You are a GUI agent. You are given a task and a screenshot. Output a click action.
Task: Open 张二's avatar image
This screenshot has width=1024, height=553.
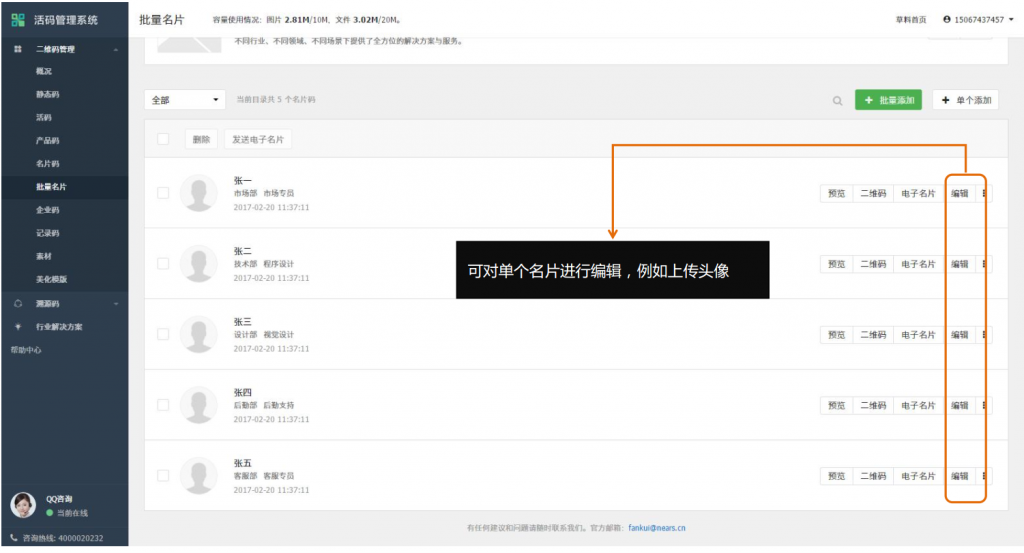pos(199,263)
